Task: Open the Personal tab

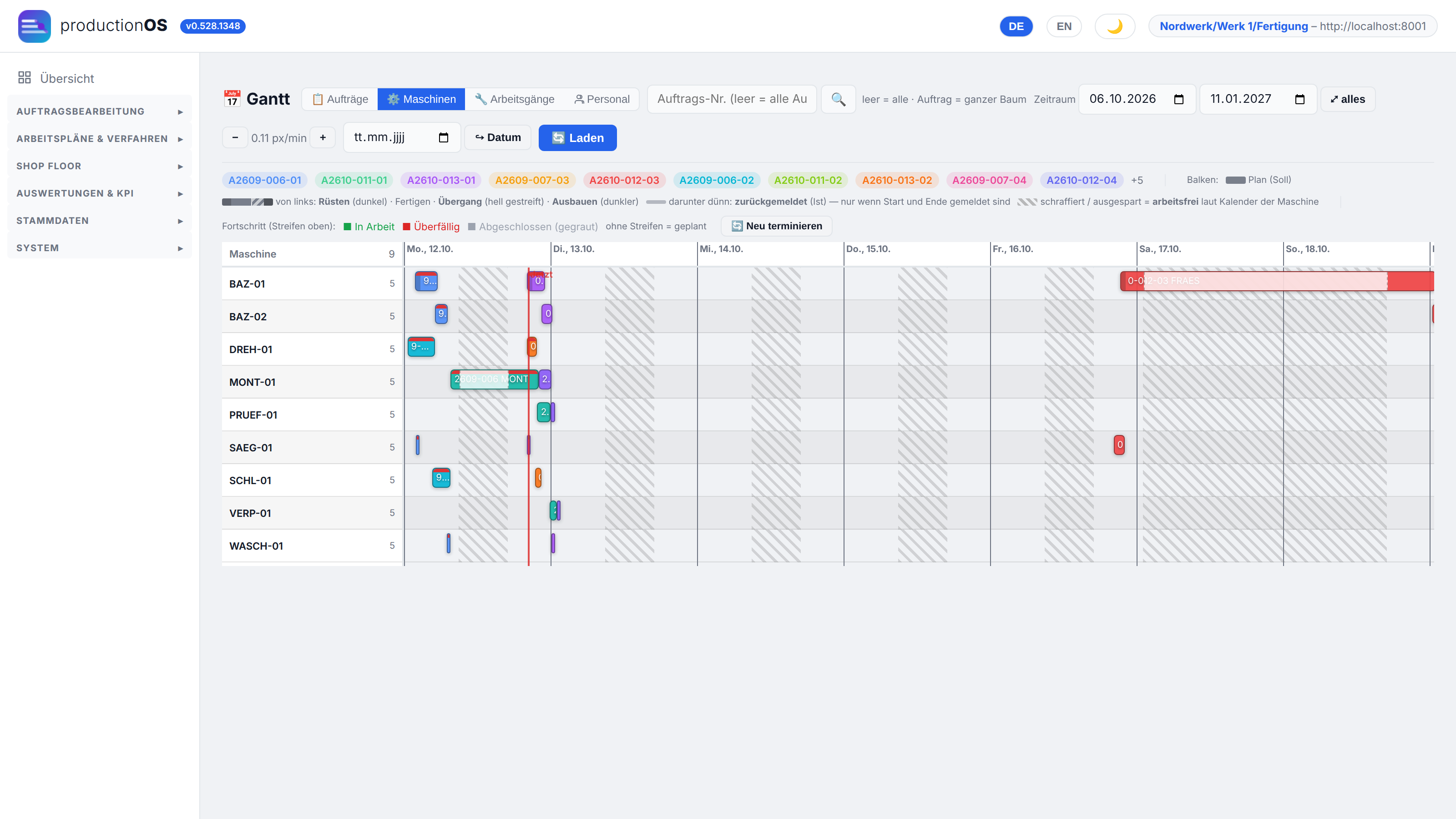Action: [x=602, y=100]
